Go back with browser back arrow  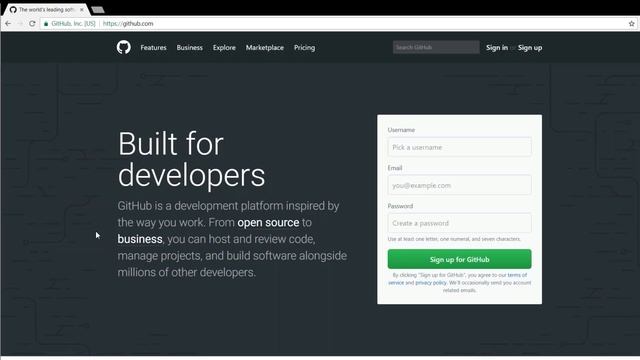click(x=8, y=24)
